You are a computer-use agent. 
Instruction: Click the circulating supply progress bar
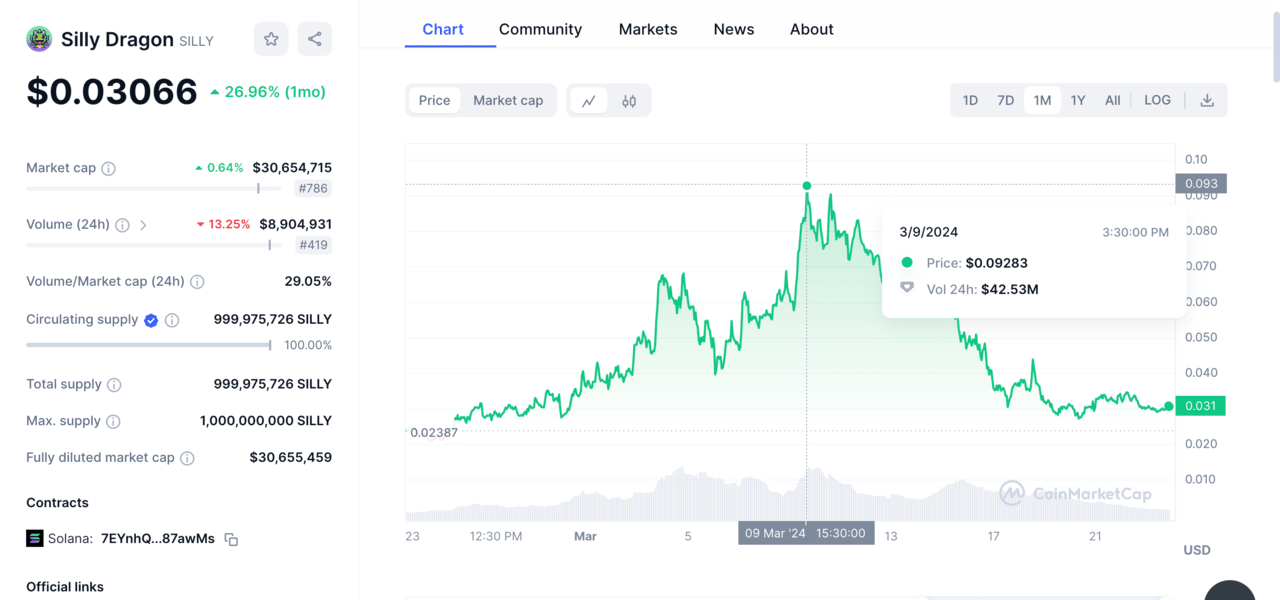click(x=148, y=345)
